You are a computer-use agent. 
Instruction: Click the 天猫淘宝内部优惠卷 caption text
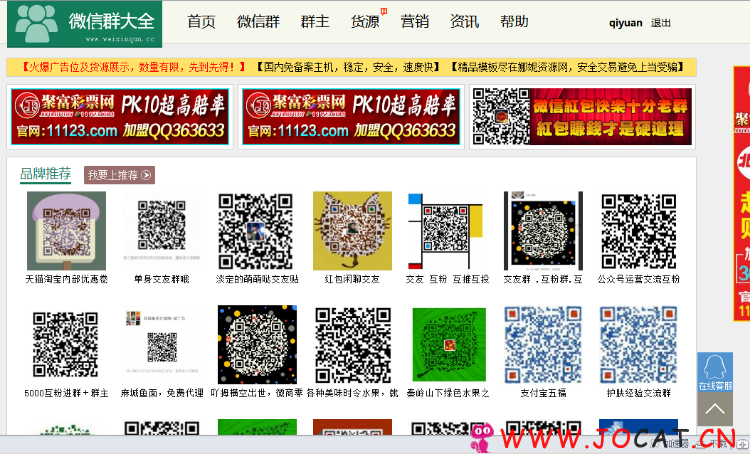[66, 279]
